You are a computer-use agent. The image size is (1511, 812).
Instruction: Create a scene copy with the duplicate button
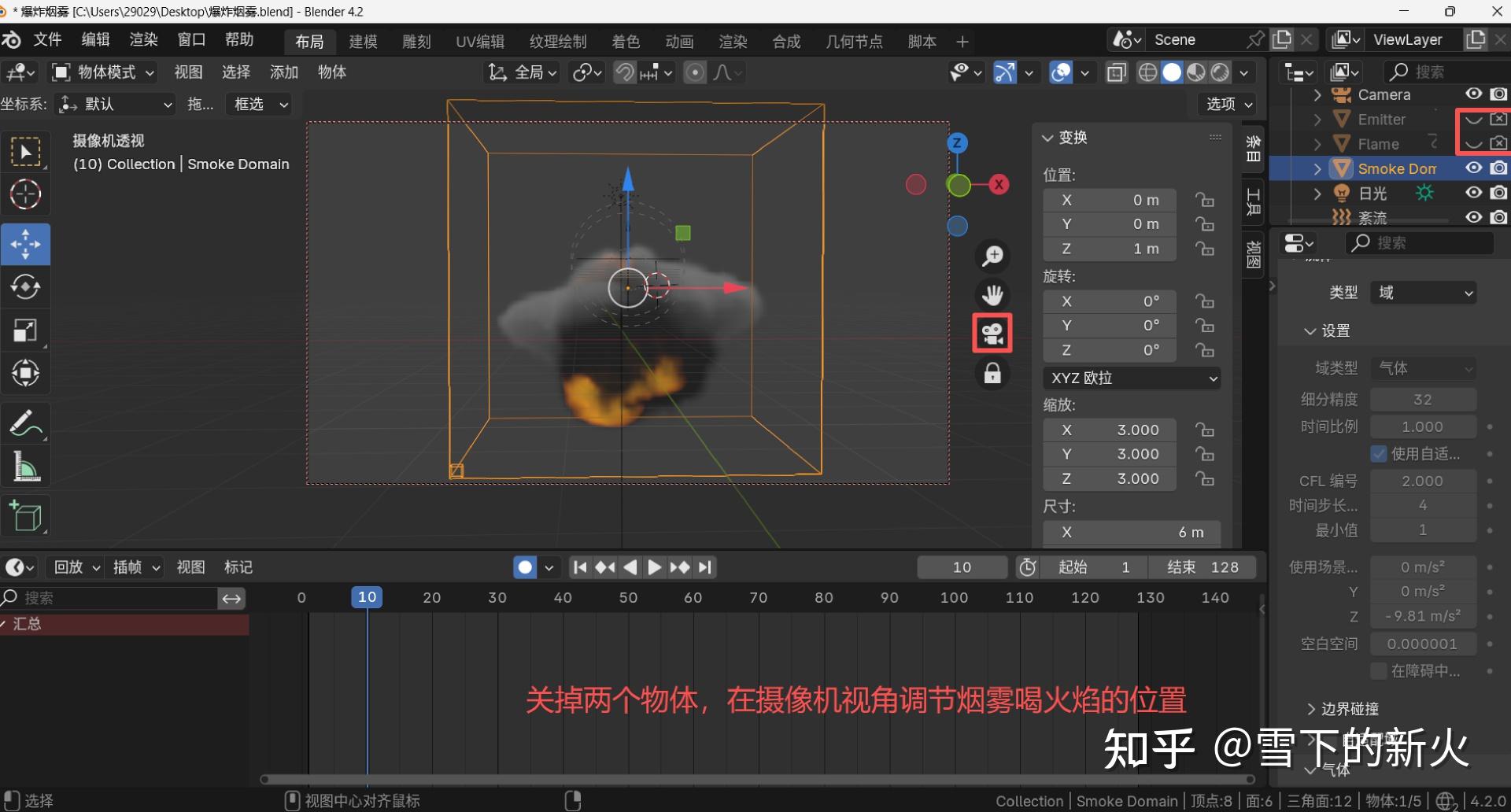click(x=1281, y=39)
